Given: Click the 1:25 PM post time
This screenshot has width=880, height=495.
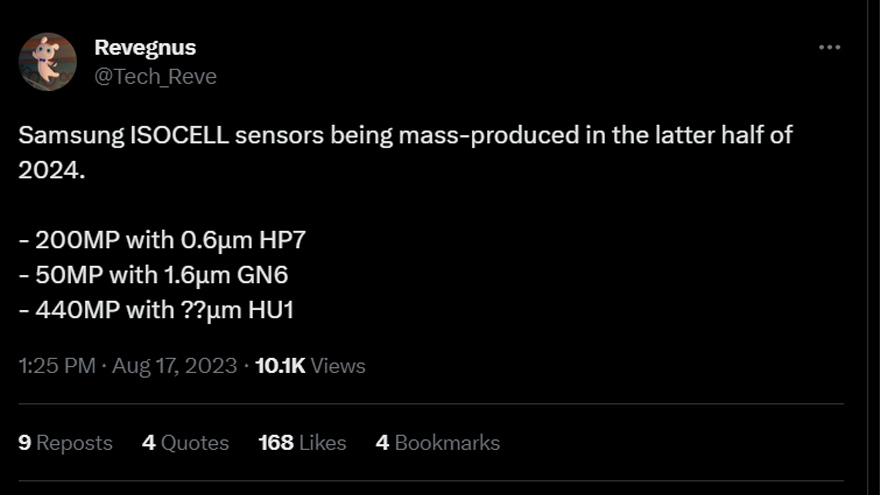Looking at the screenshot, I should (x=57, y=366).
